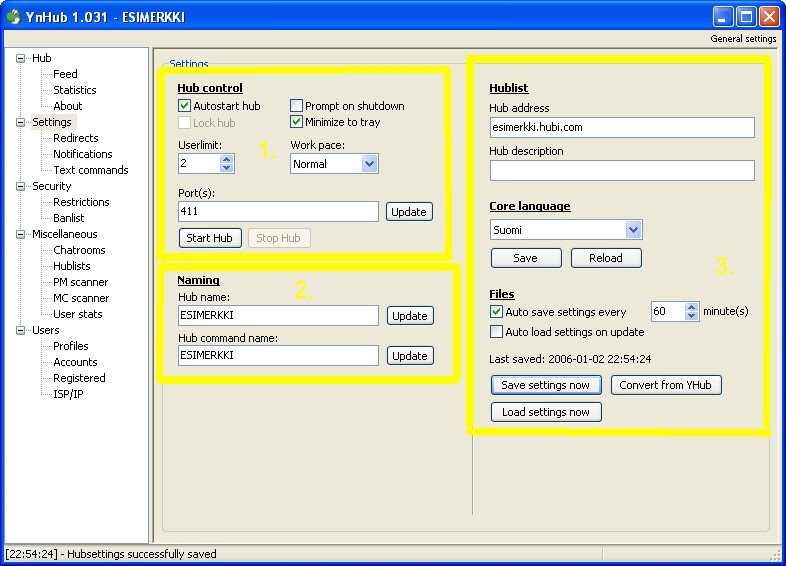Viewport: 786px width, 566px height.
Task: Open PM scanner page
Action: tap(81, 282)
